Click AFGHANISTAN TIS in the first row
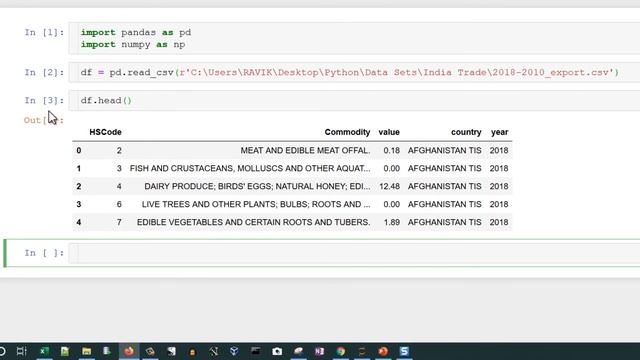This screenshot has height=360, width=640. [x=444, y=151]
